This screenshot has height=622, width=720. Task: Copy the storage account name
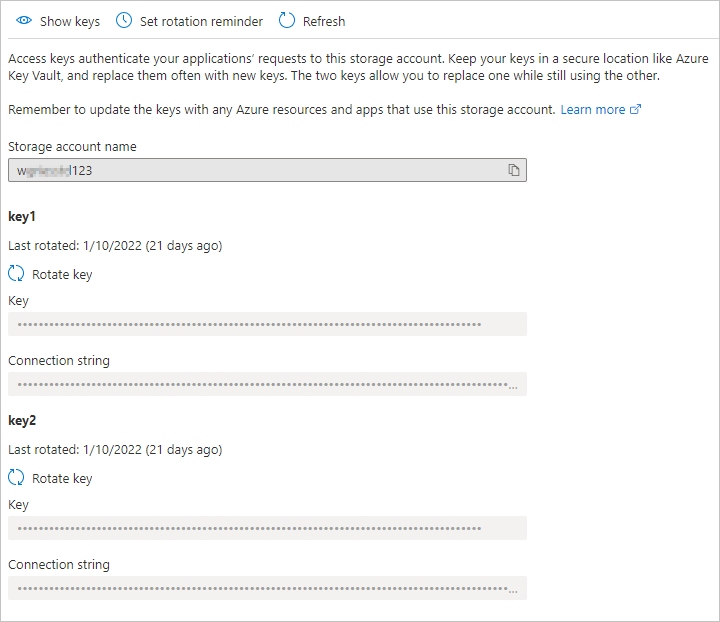[514, 170]
